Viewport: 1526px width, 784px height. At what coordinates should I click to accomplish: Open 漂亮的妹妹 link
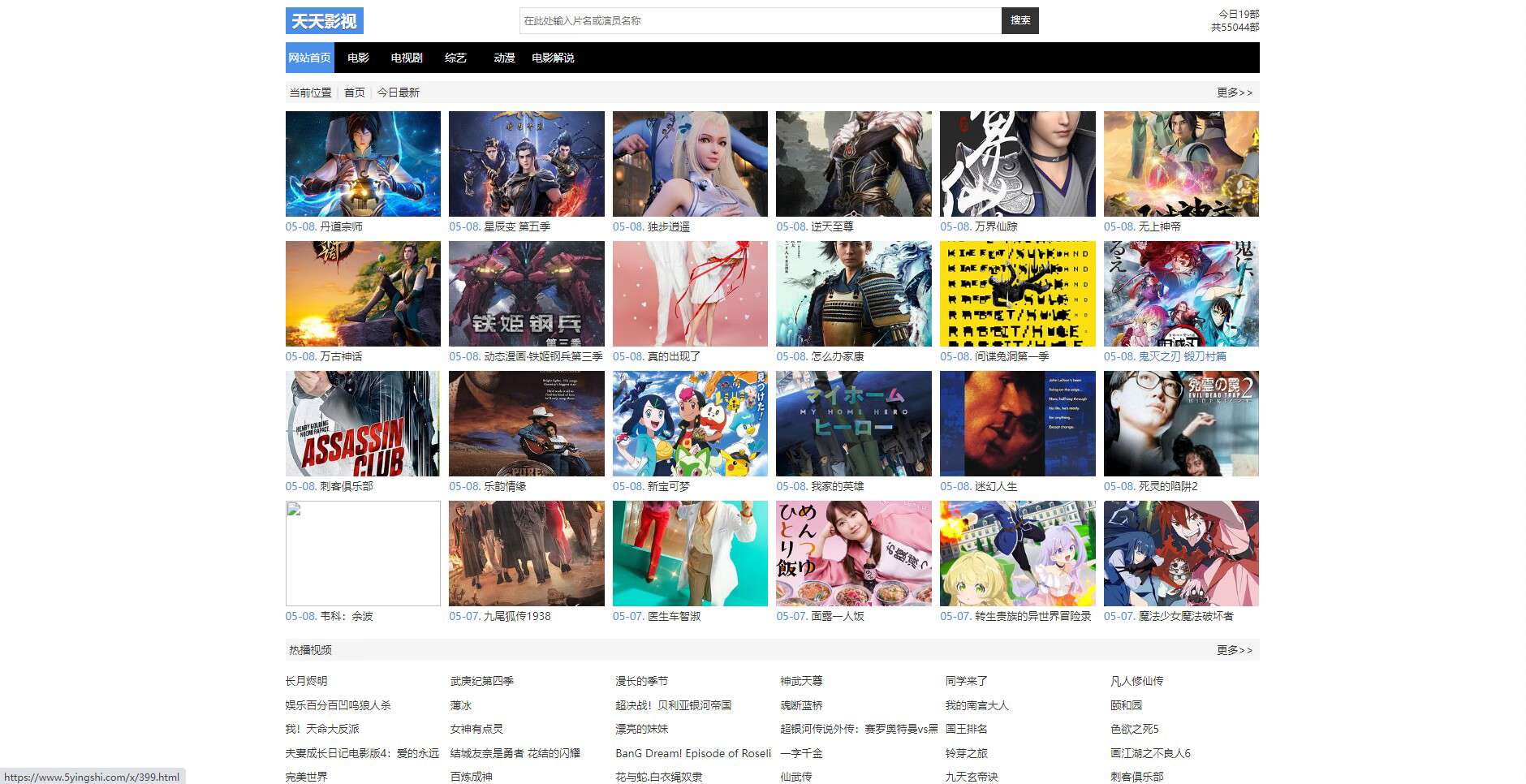(x=642, y=729)
